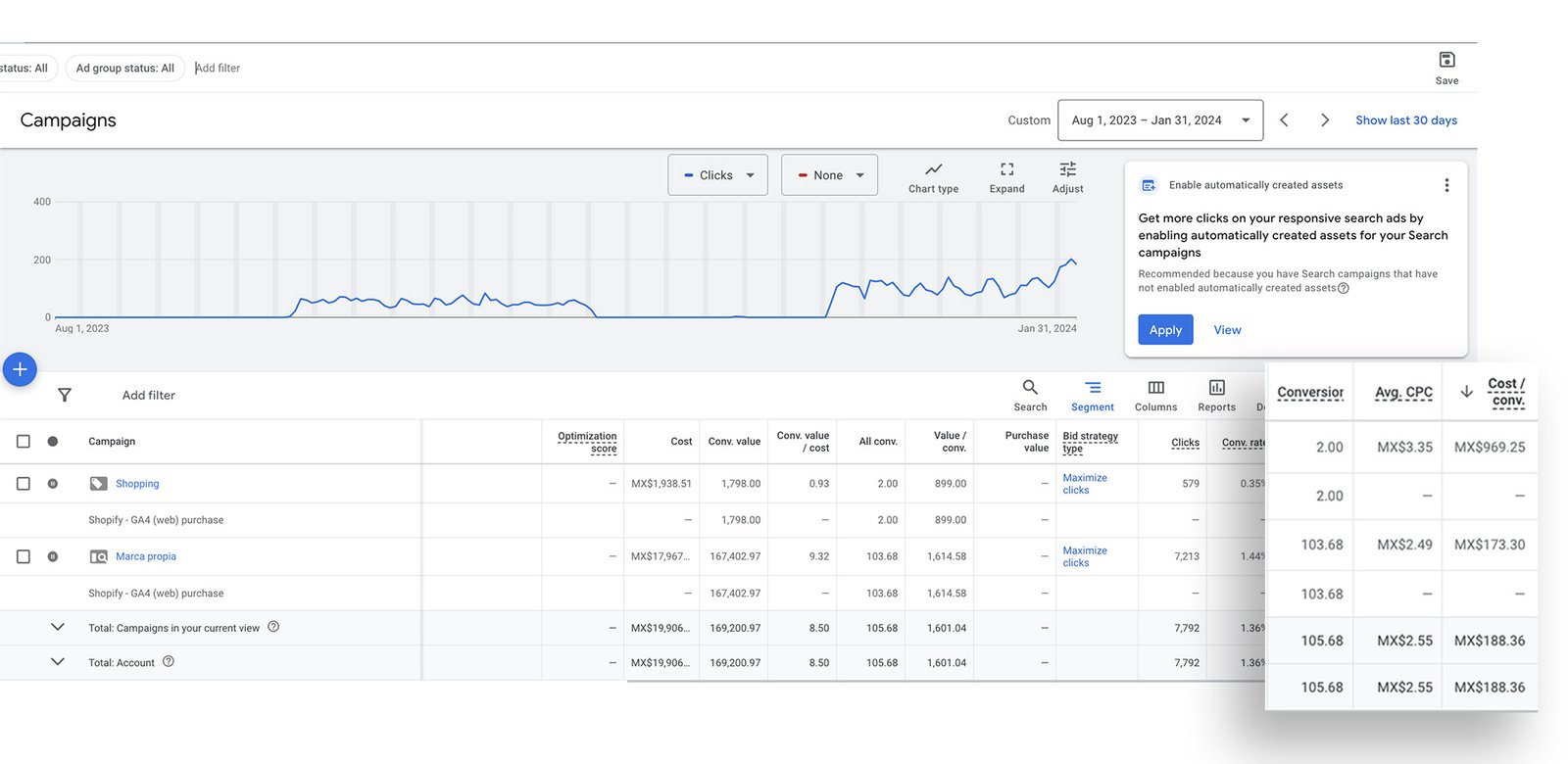Tick the select-all campaigns checkbox
Screen dimensions: 1568x764
coord(24,441)
